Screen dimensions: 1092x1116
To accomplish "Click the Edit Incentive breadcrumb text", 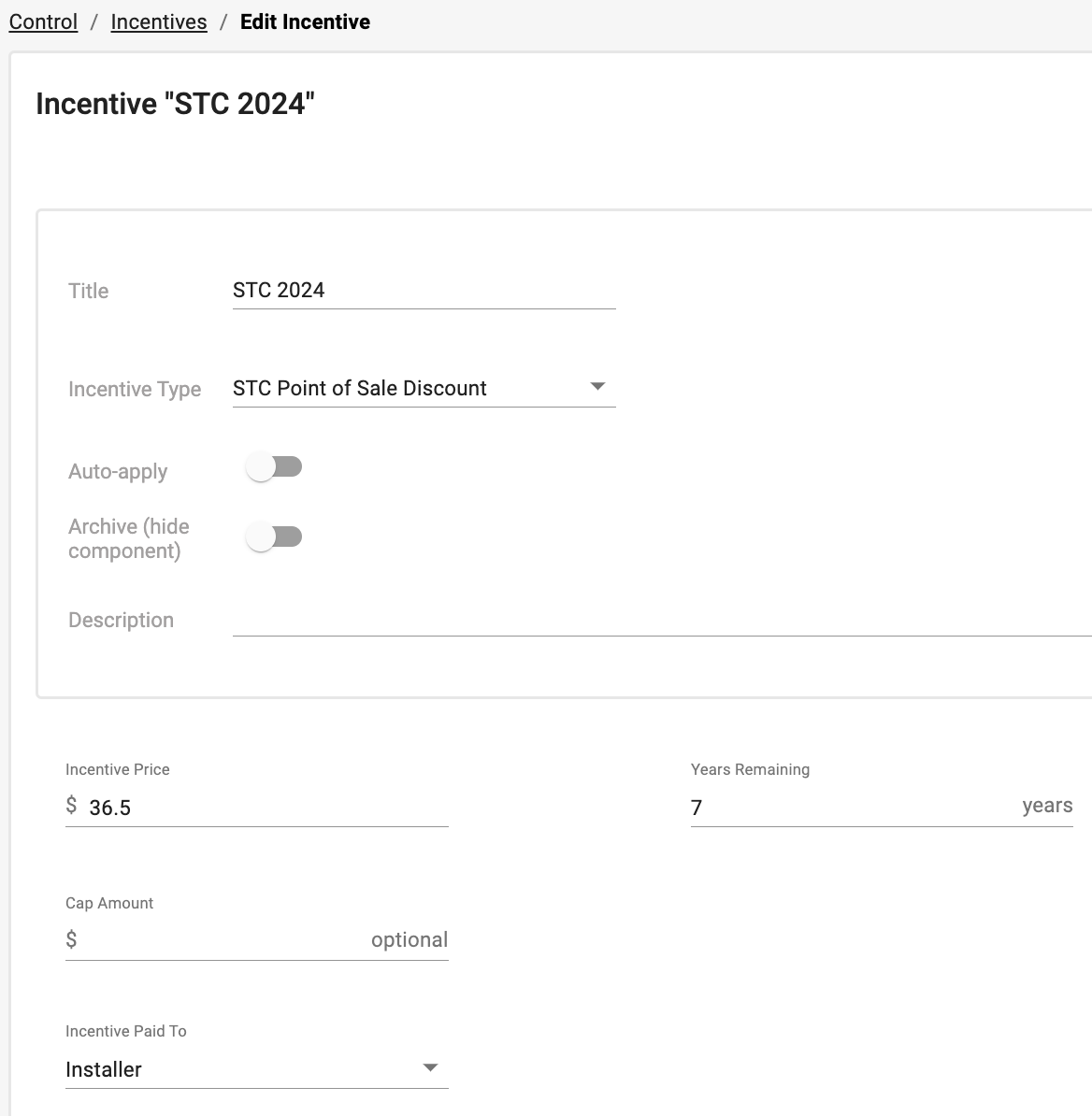I will coord(305,22).
